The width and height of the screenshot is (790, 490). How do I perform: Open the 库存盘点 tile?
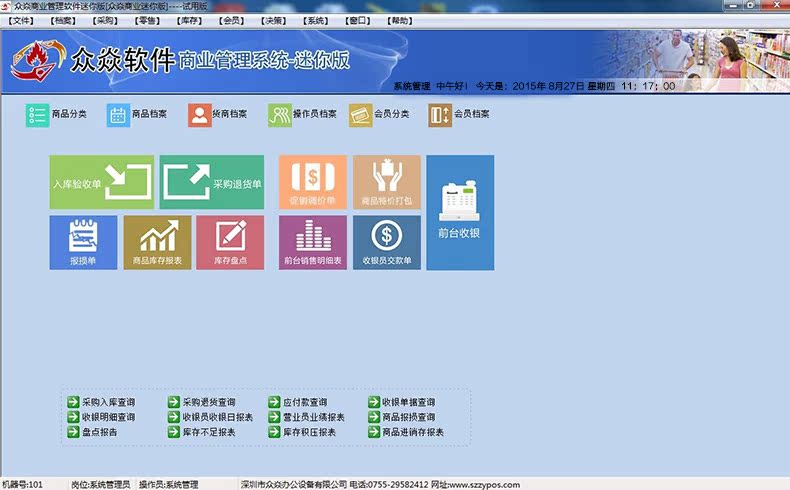click(x=230, y=243)
